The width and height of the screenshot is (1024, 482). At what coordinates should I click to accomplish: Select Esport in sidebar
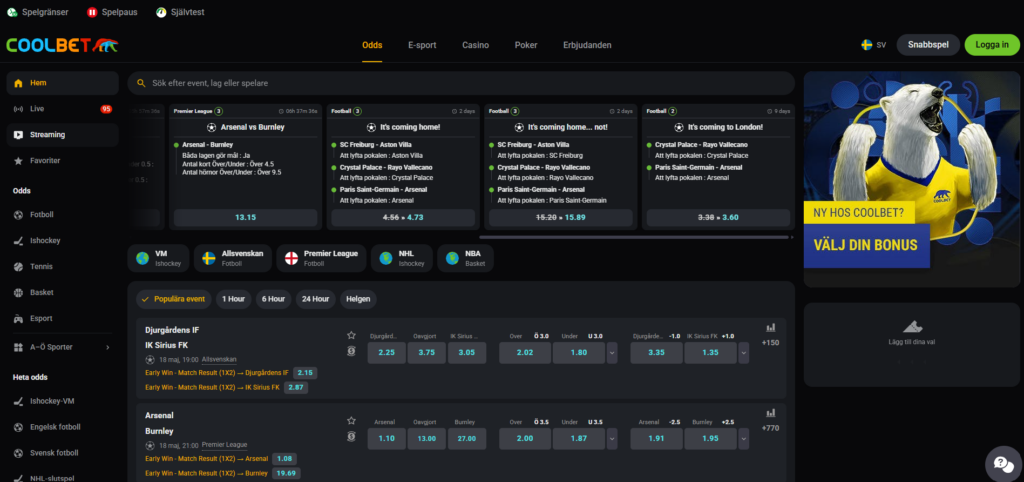pyautogui.click(x=62, y=319)
